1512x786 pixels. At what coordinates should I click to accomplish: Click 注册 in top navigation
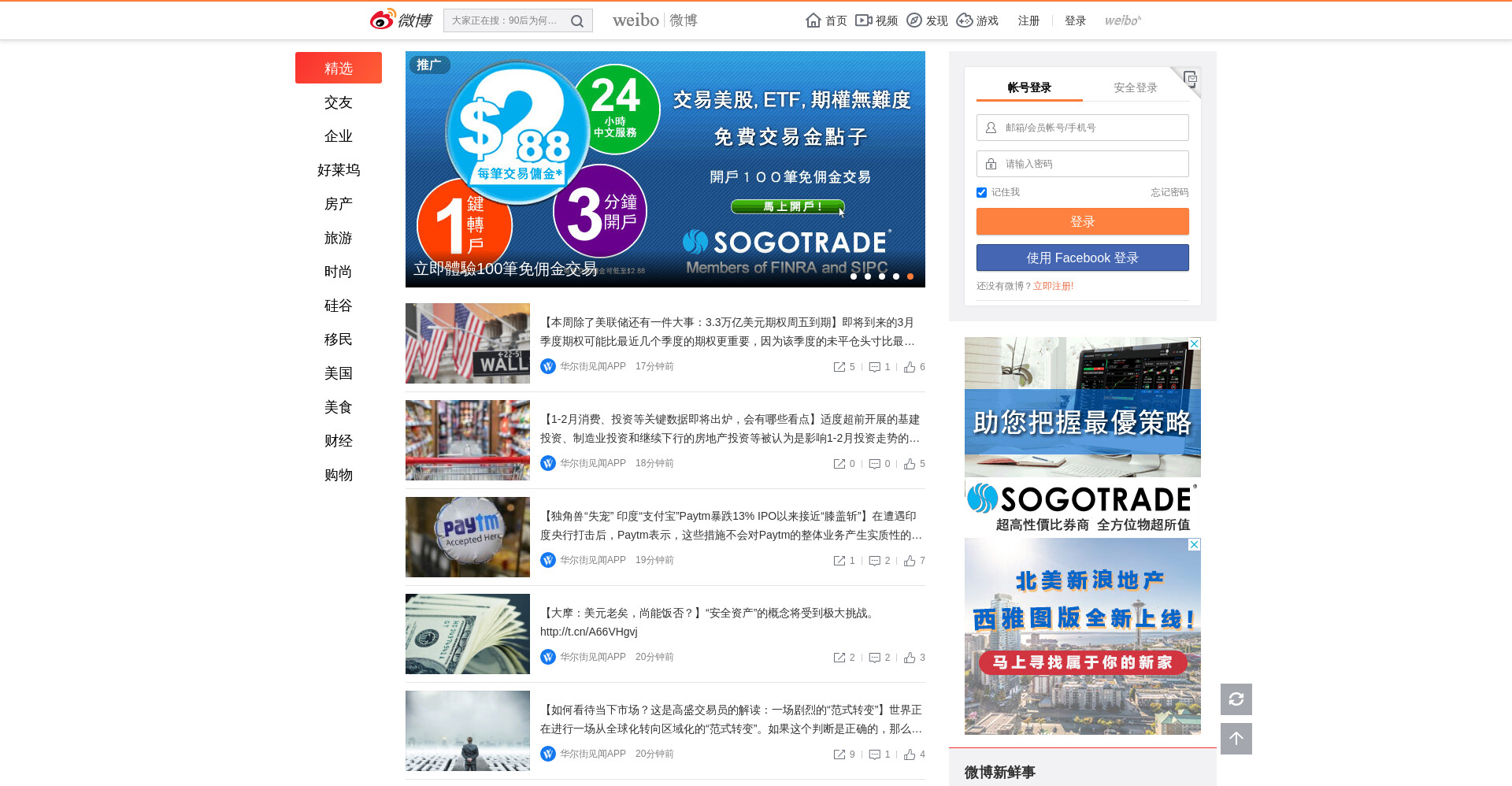(1028, 20)
